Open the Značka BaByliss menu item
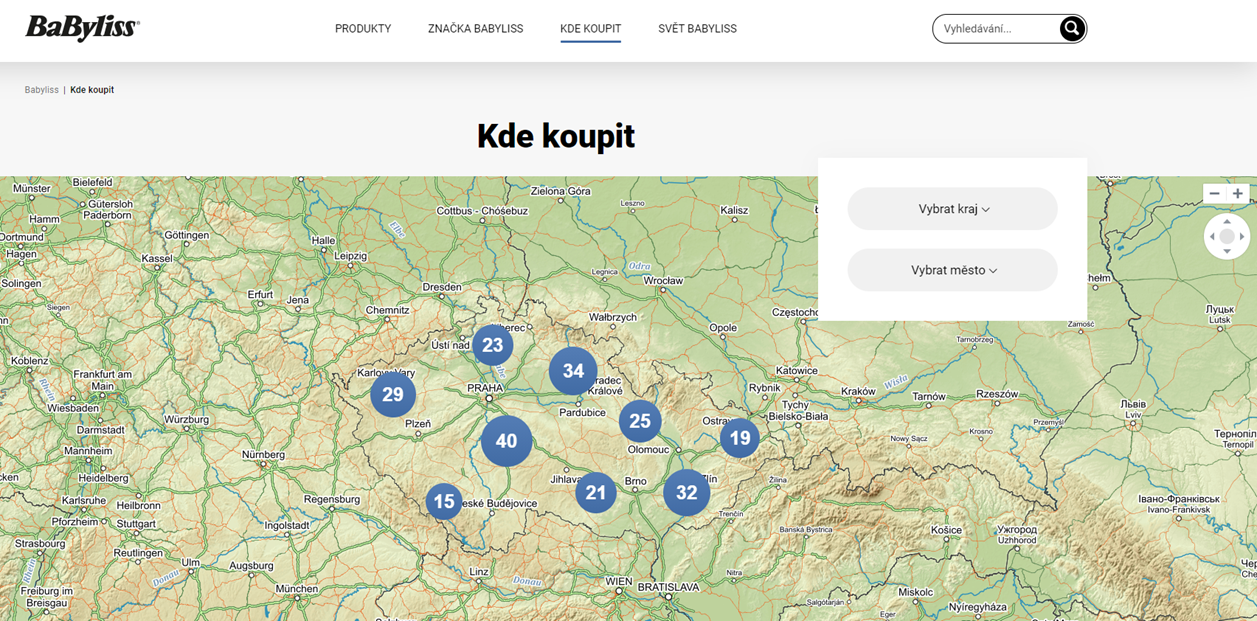Image resolution: width=1257 pixels, height=621 pixels. pos(475,29)
